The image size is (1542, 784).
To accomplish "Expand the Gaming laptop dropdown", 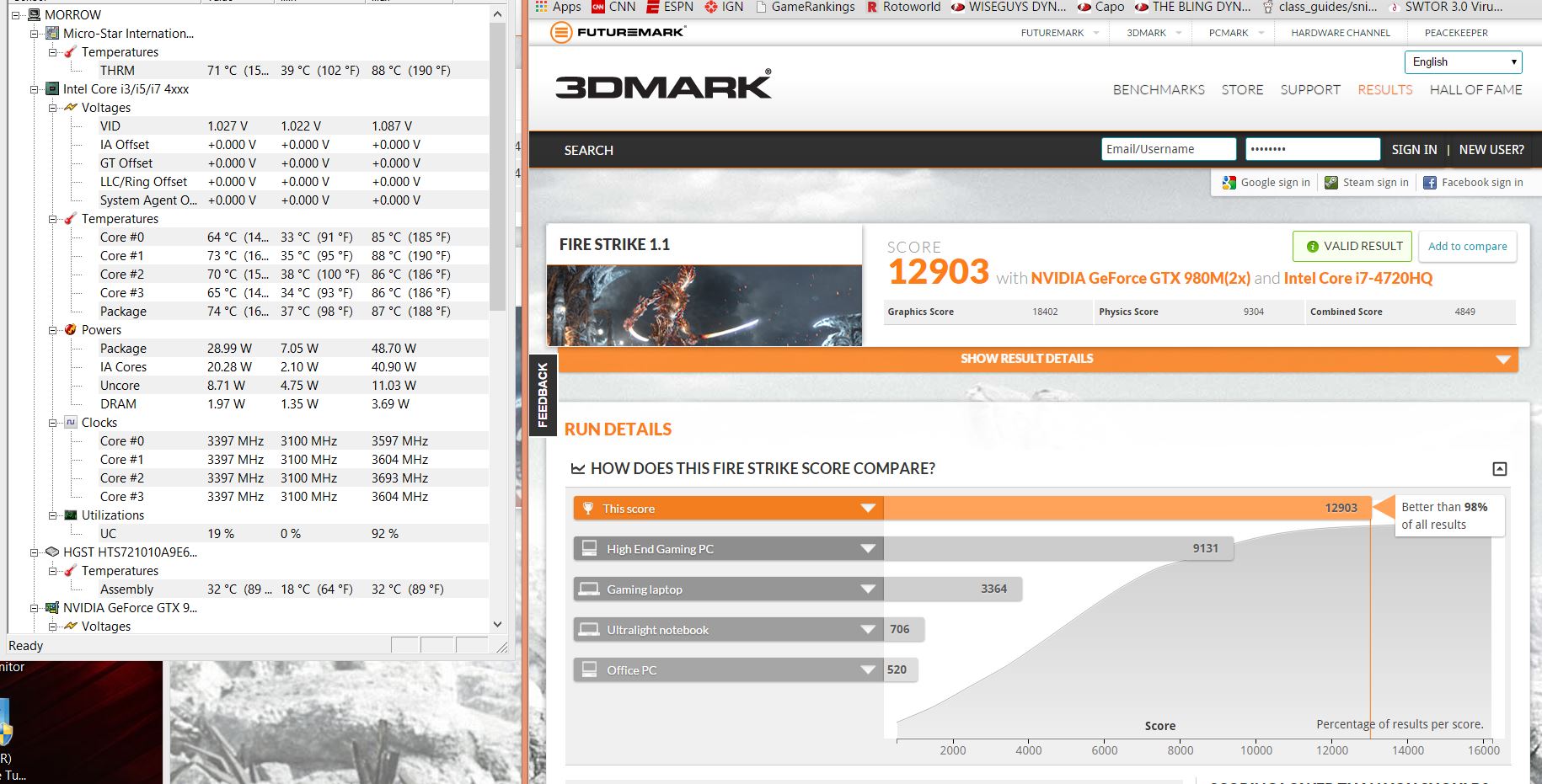I will pyautogui.click(x=868, y=589).
